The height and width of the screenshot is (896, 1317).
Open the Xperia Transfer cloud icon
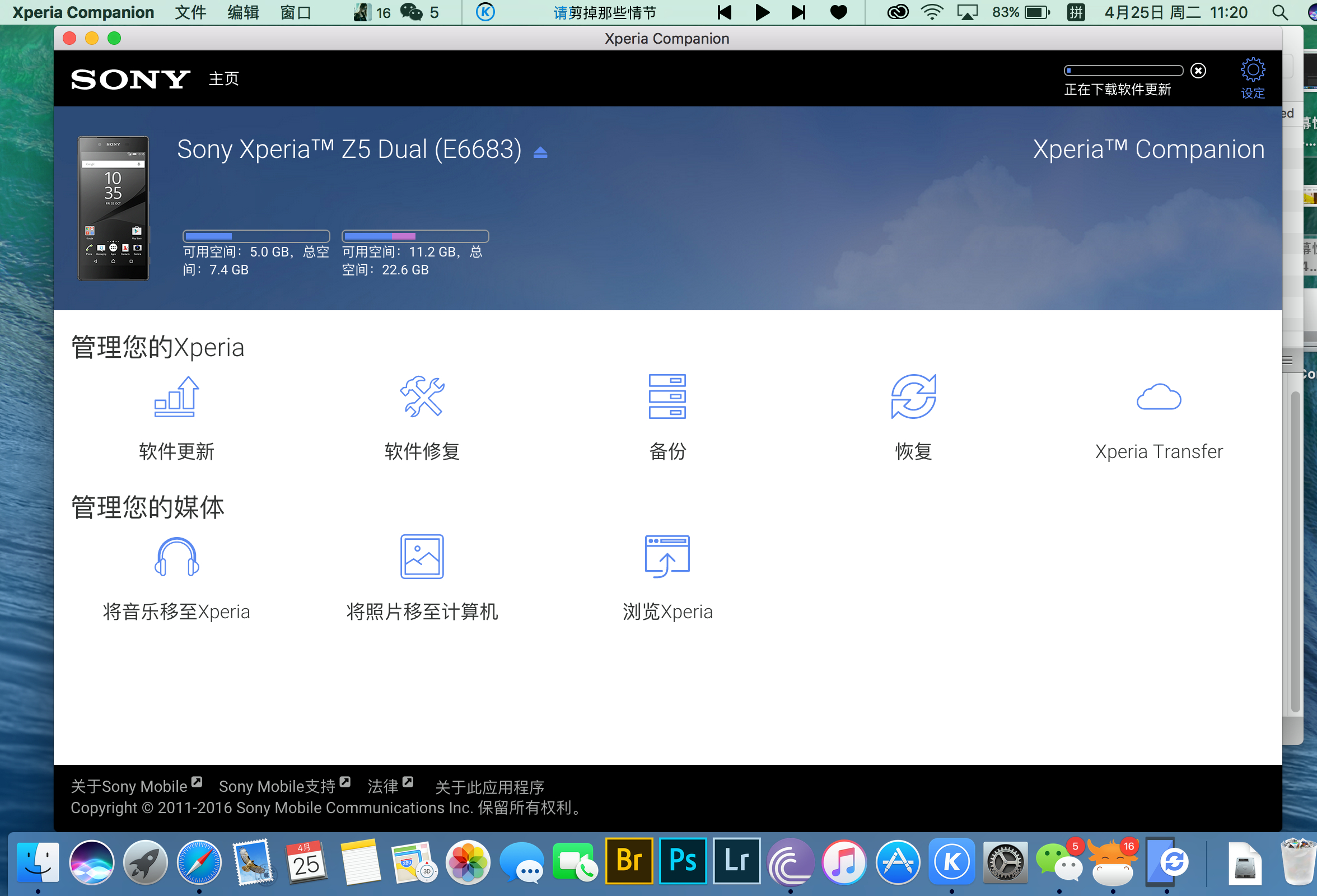[1159, 396]
